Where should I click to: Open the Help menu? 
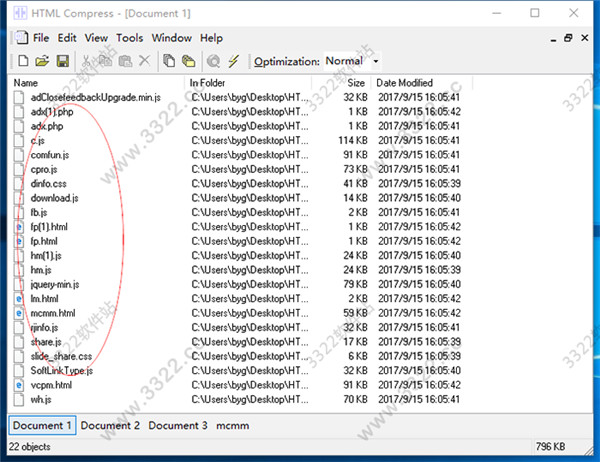211,38
